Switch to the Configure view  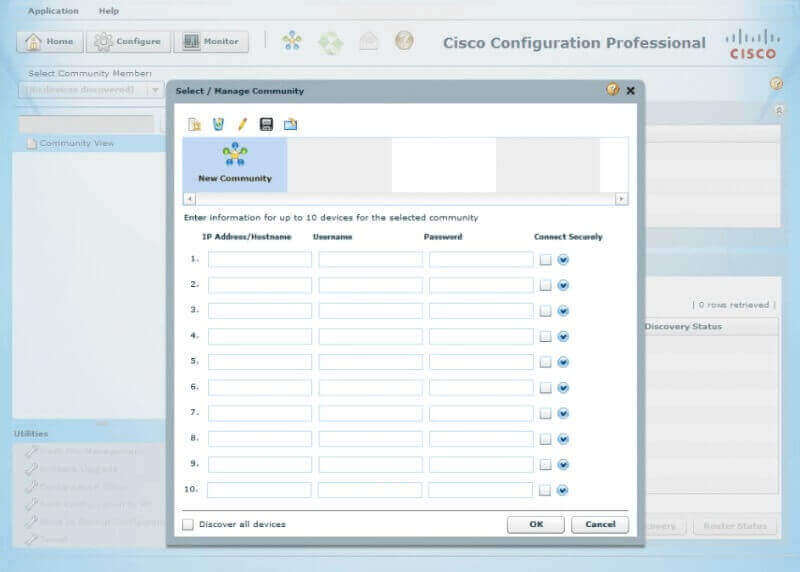click(x=129, y=41)
